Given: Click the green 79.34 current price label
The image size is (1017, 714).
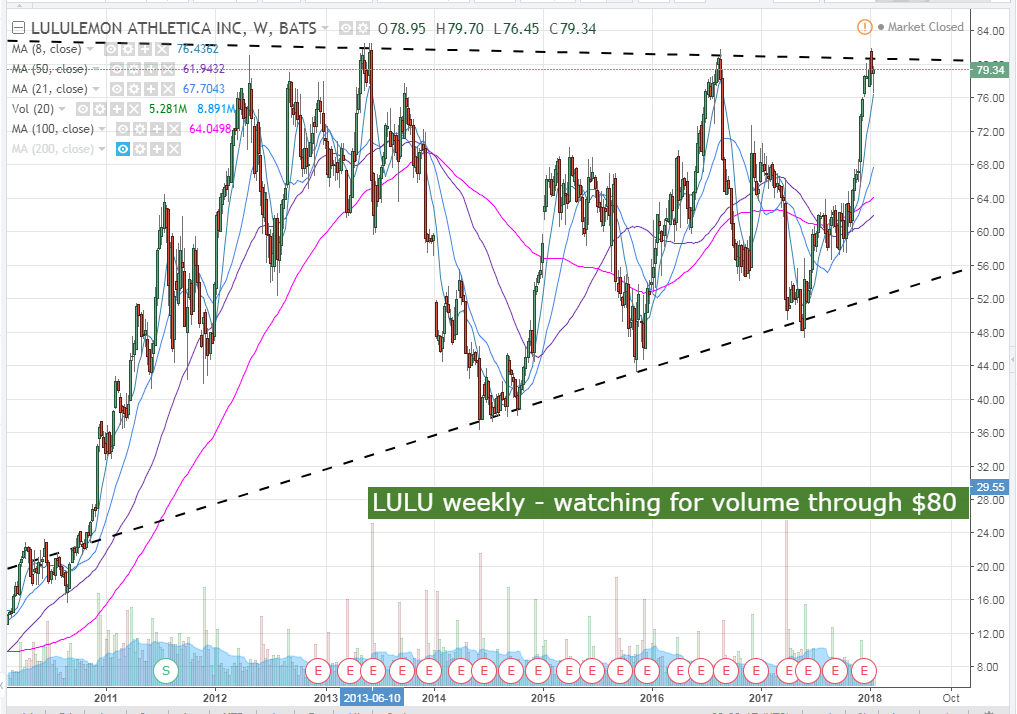Looking at the screenshot, I should click(x=990, y=70).
